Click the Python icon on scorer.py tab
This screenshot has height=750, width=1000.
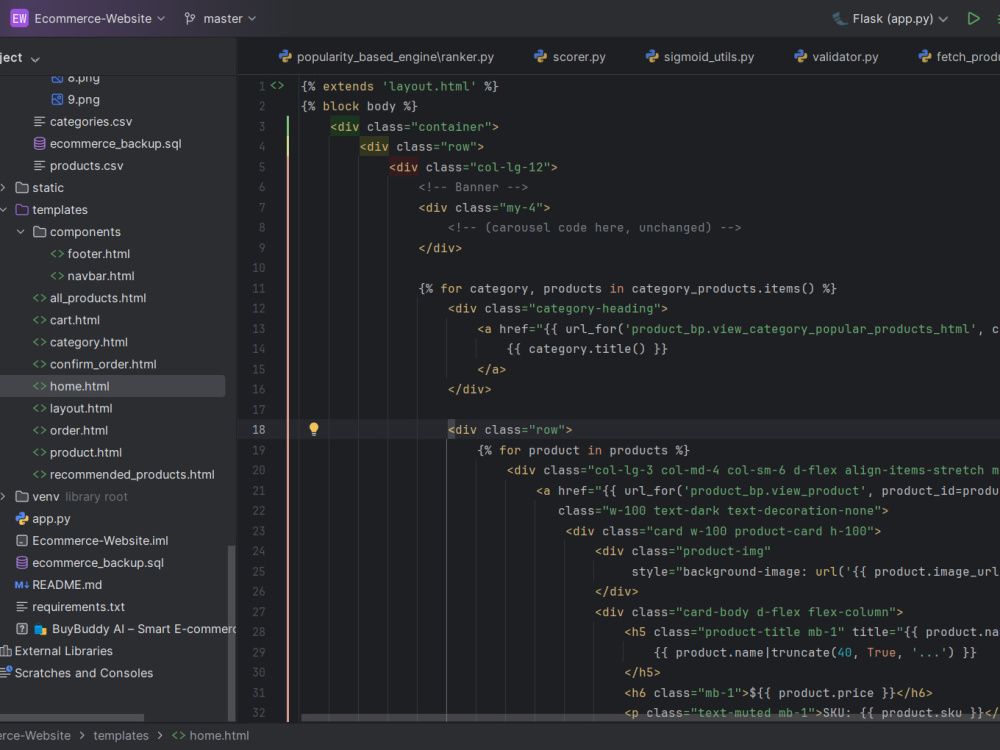click(540, 57)
